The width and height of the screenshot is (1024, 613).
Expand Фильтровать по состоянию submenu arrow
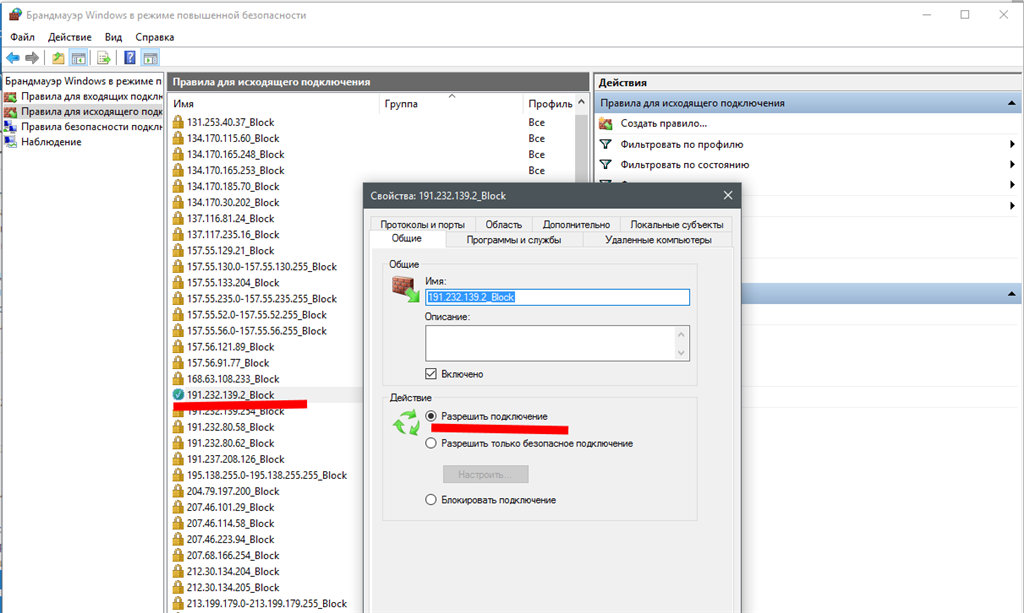pos(1012,165)
